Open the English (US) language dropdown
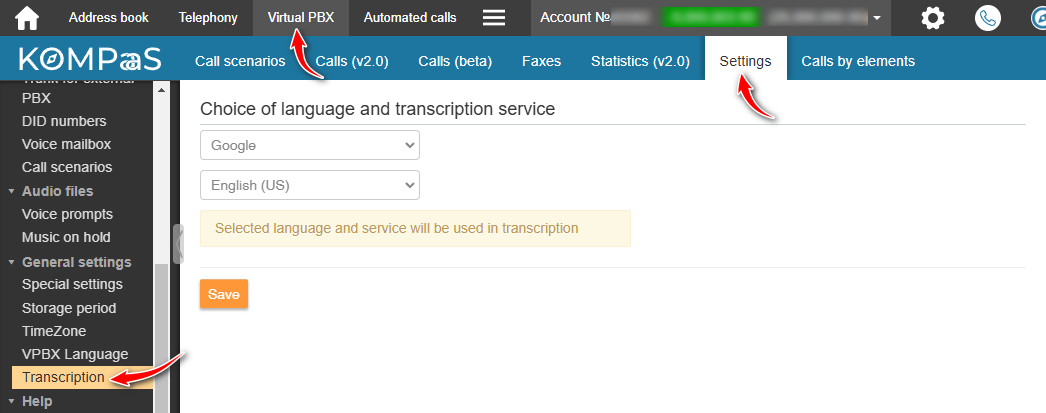Image resolution: width=1046 pixels, height=413 pixels. tap(310, 185)
